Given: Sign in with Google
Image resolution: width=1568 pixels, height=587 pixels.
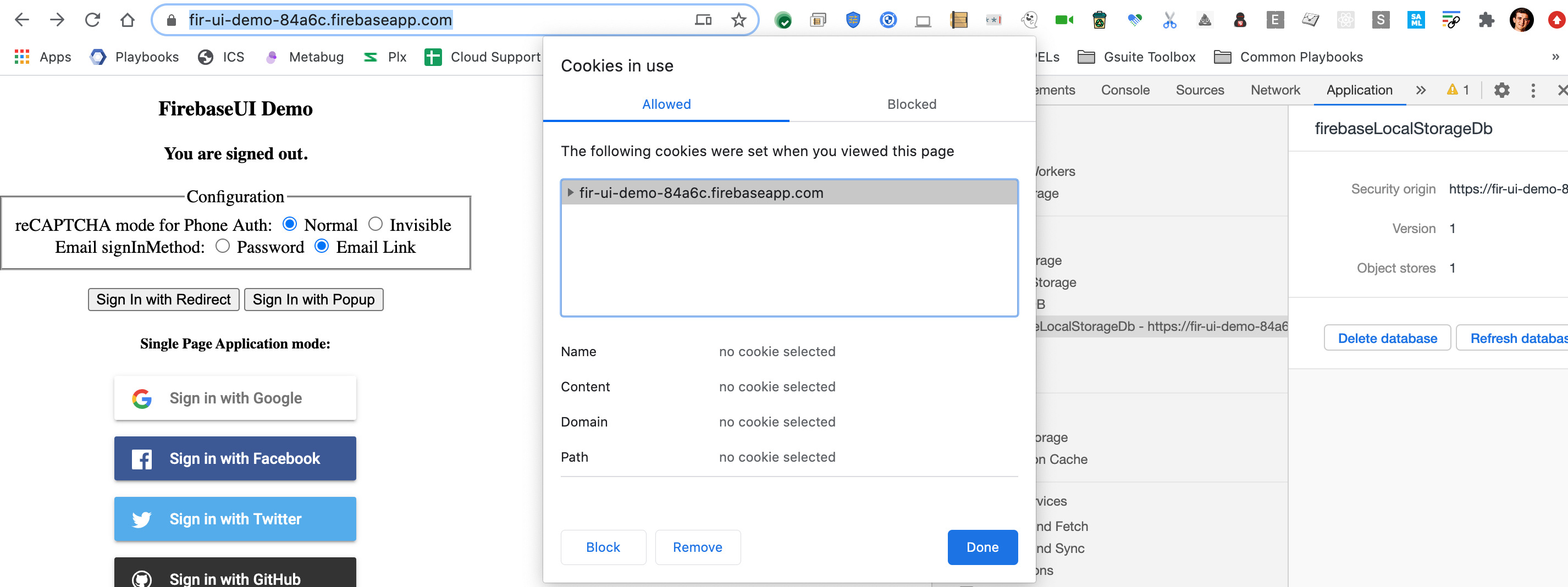Looking at the screenshot, I should tap(235, 398).
